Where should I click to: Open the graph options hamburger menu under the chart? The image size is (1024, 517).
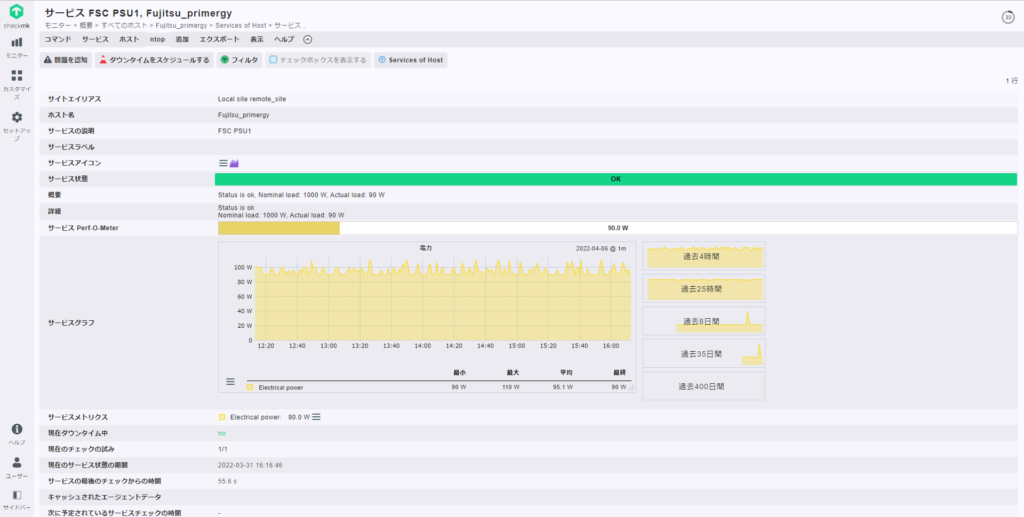(x=230, y=381)
